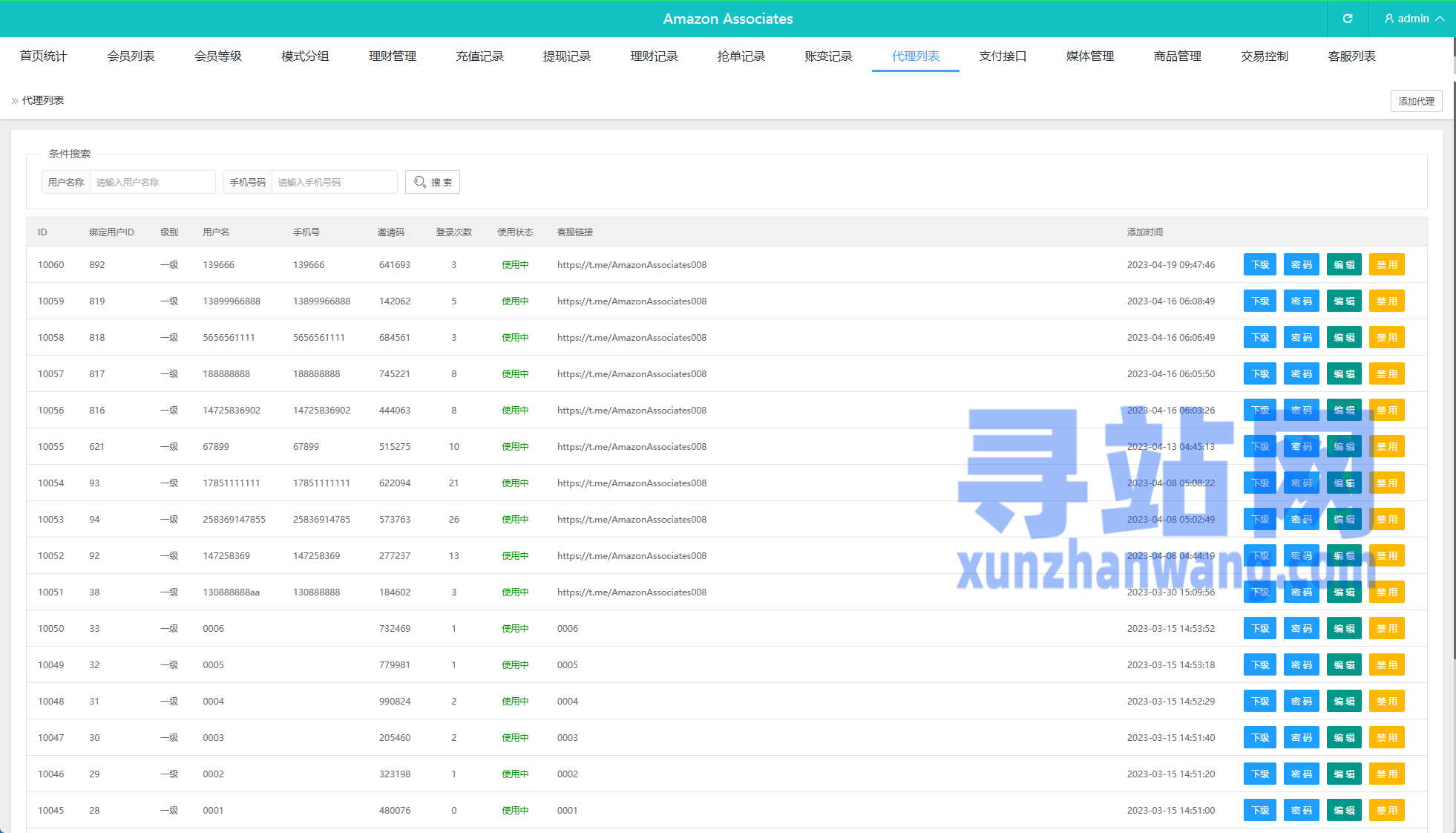Click the 客服链接 for agent 10060

[632, 264]
